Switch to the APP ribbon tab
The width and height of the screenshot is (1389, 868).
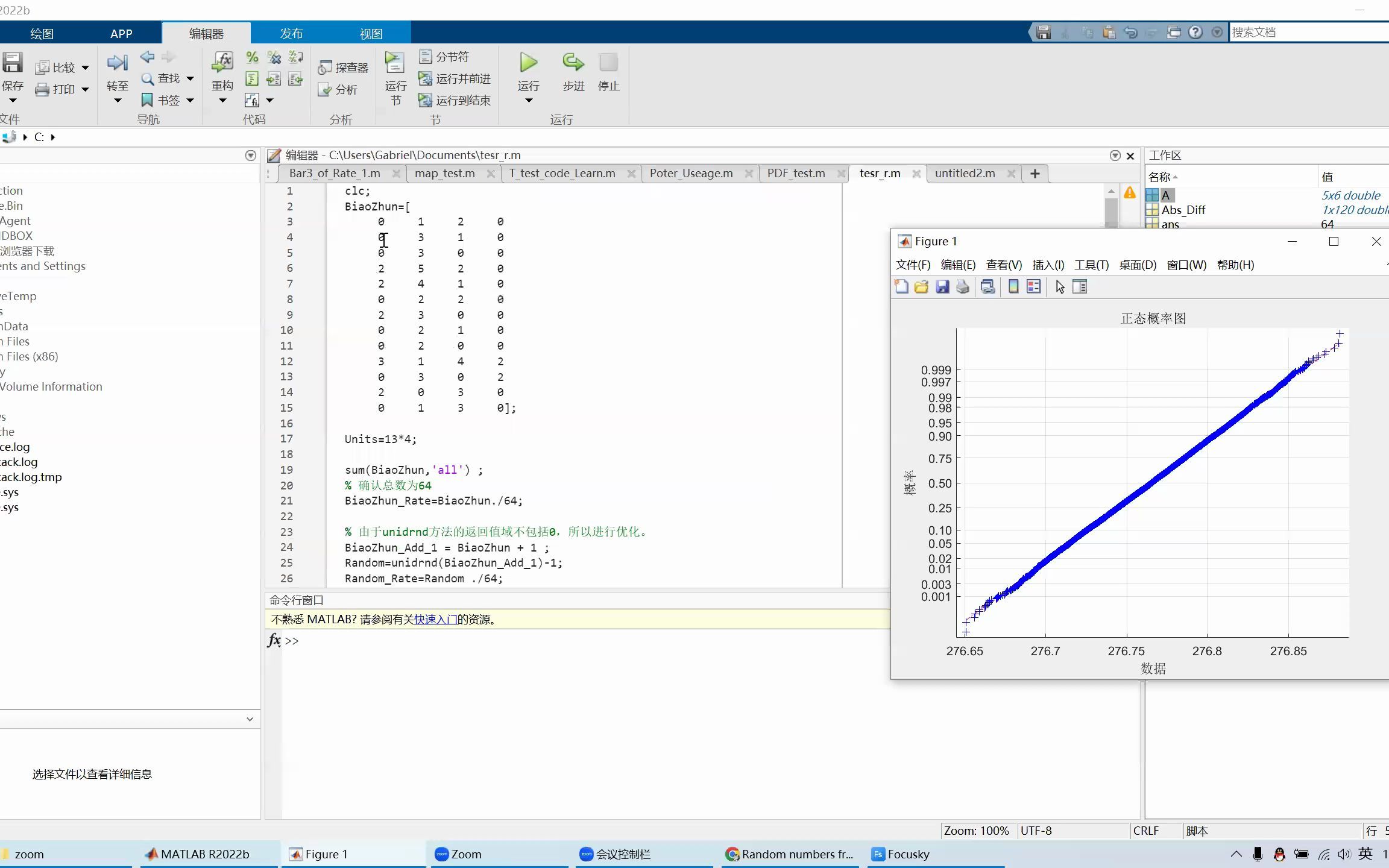(x=121, y=33)
